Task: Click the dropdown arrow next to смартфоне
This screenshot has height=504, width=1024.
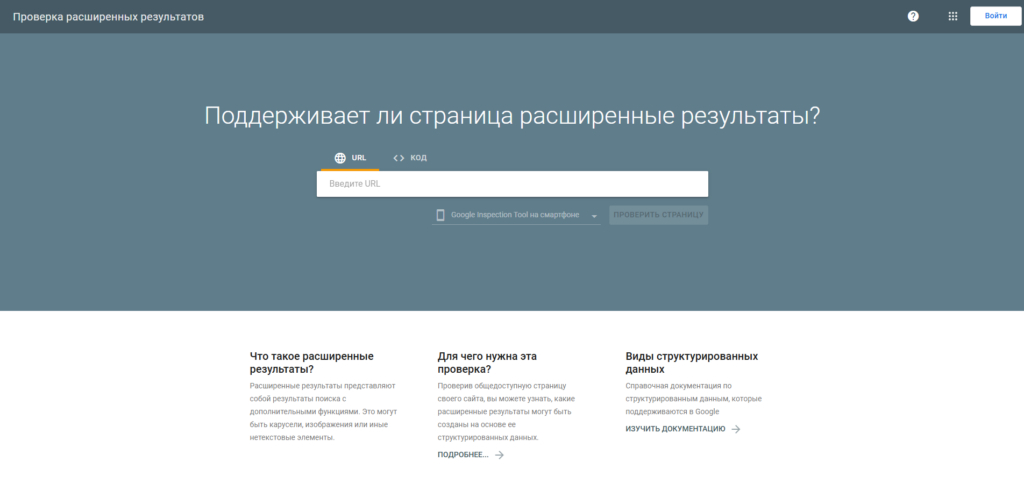Action: 594,216
